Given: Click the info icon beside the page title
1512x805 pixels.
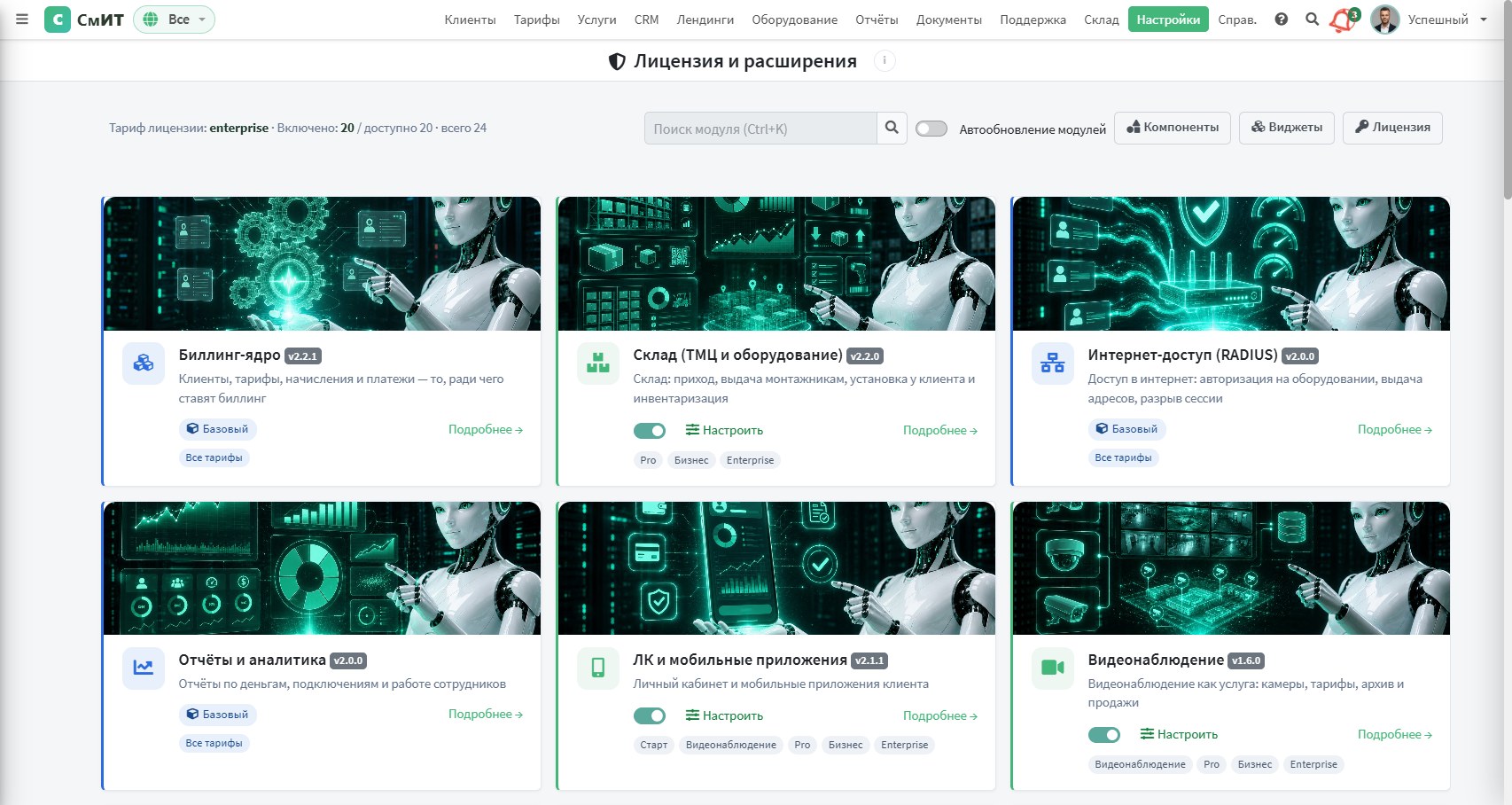Looking at the screenshot, I should click(x=885, y=60).
